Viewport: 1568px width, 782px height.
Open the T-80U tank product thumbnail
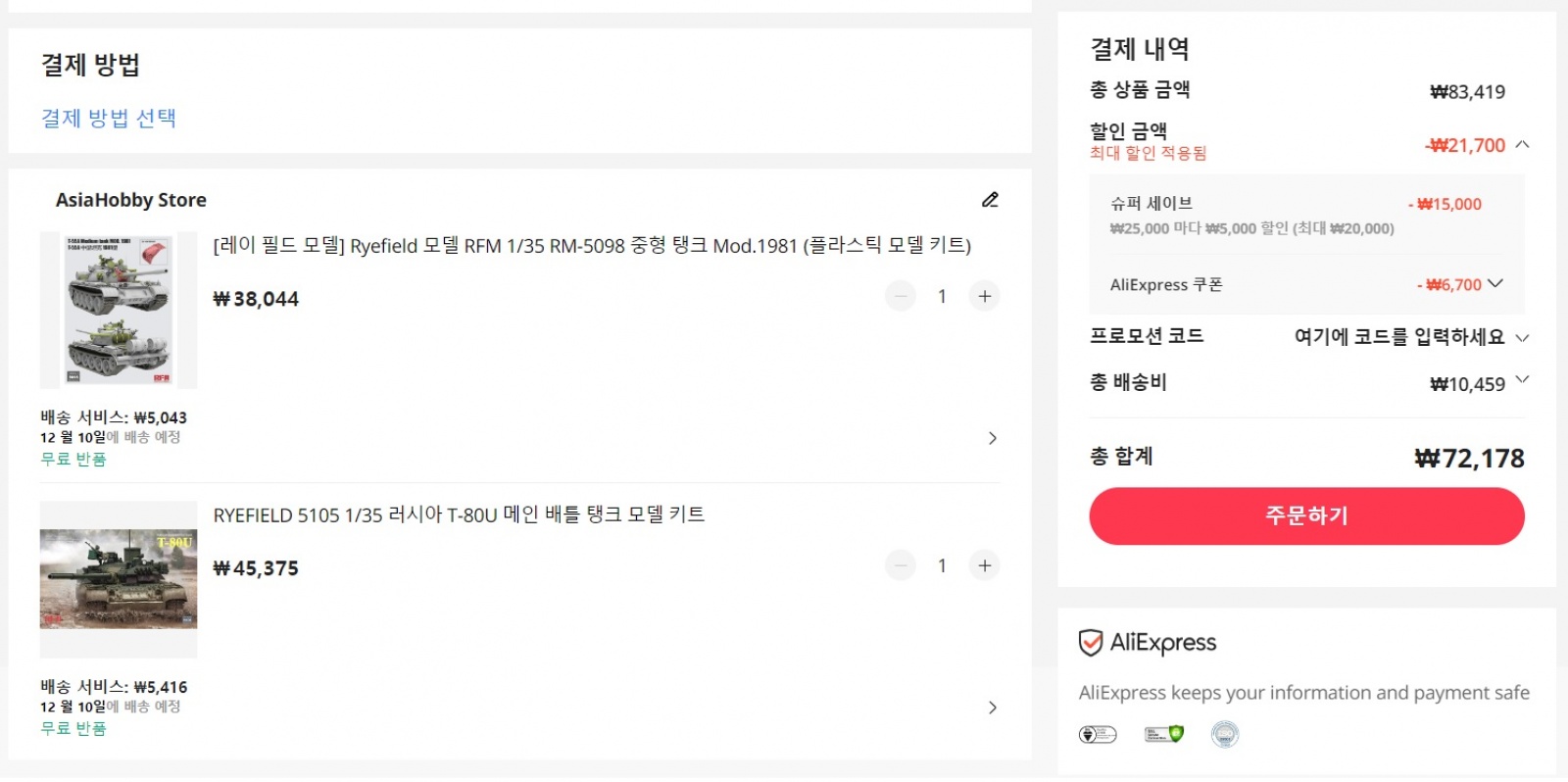pos(119,579)
